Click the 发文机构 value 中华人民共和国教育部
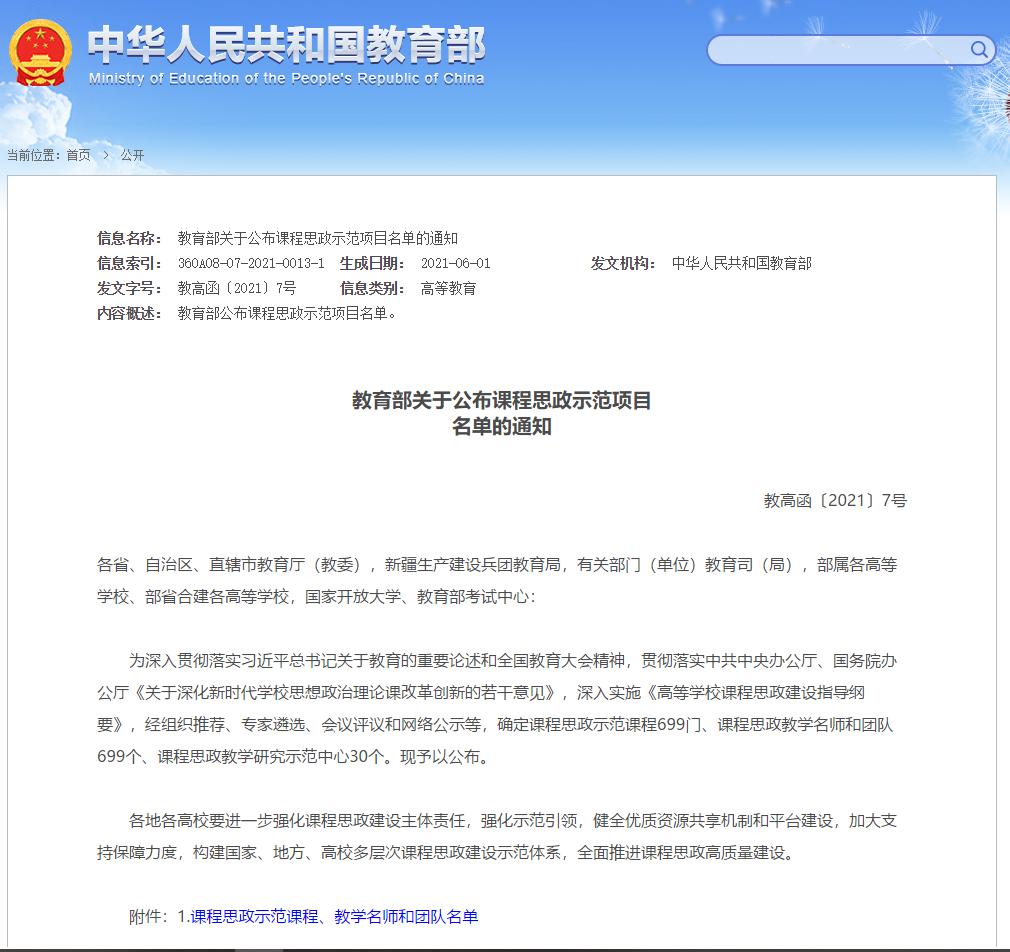 tap(741, 263)
